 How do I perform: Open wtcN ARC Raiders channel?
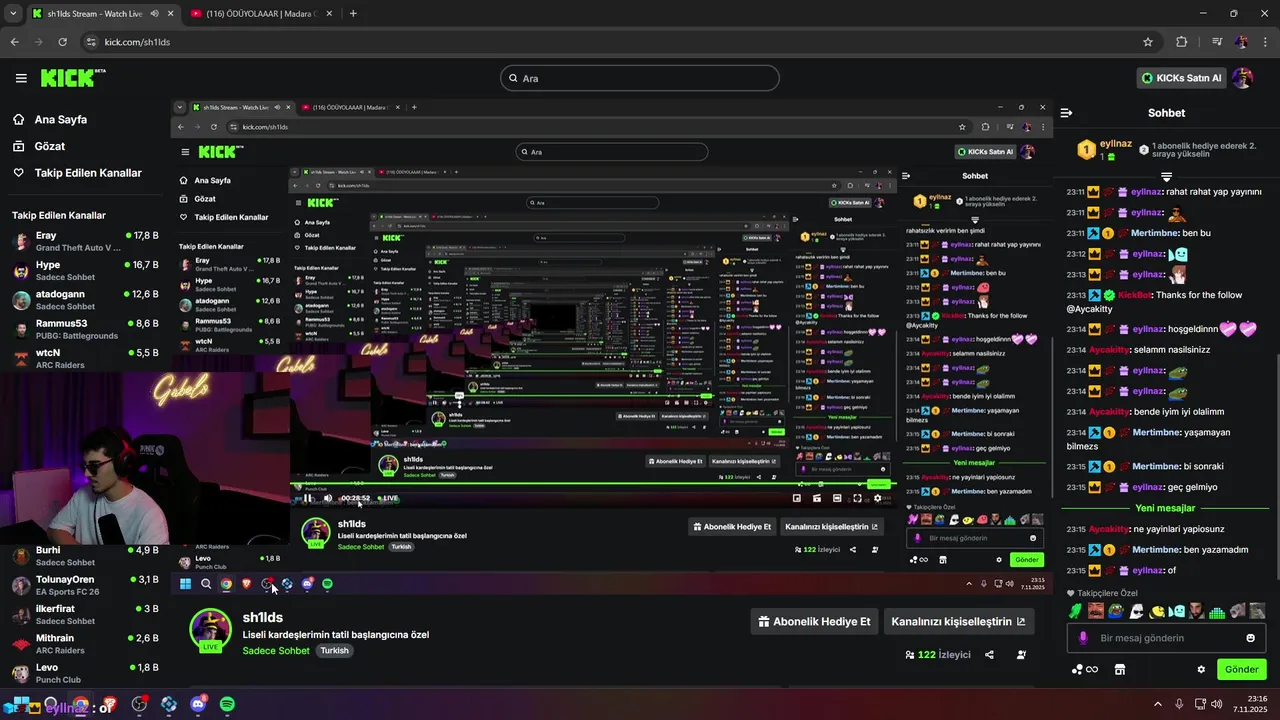[x=85, y=358]
